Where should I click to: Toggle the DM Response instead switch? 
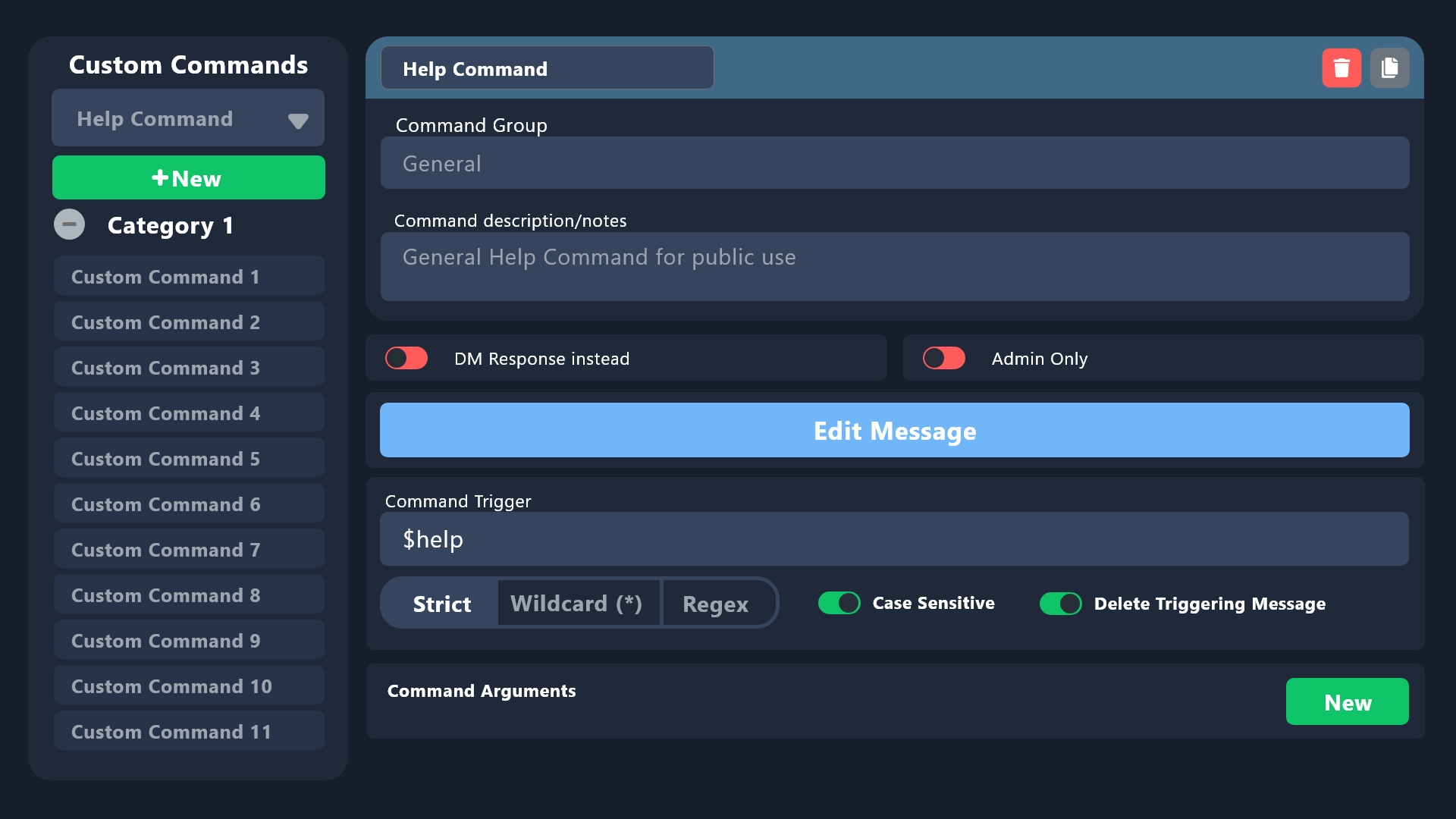tap(406, 358)
